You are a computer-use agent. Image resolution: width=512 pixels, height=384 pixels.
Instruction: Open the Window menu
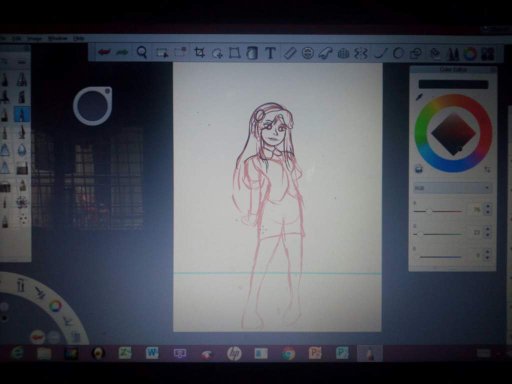(x=57, y=39)
